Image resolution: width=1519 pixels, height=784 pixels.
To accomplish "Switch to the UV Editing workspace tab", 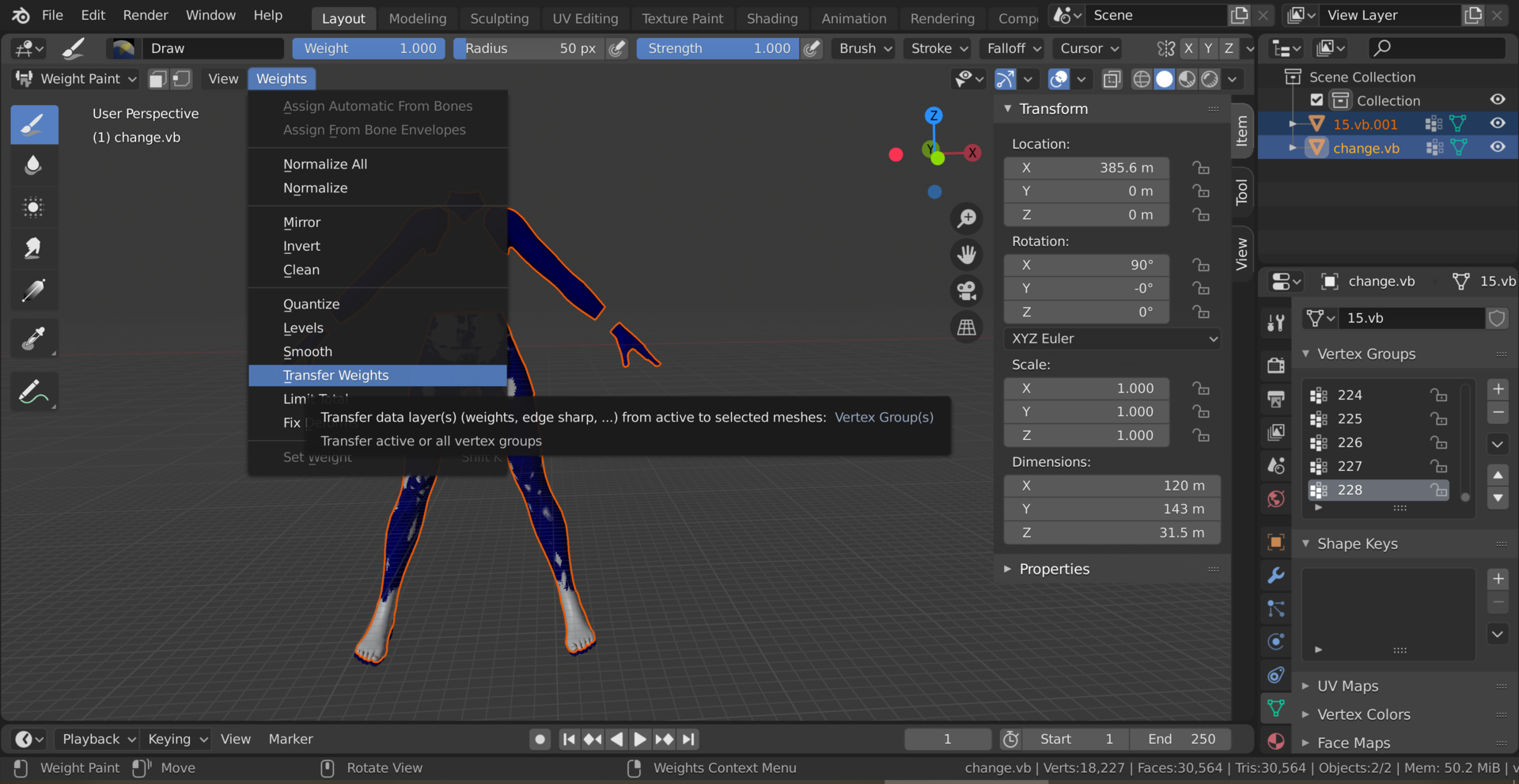I will point(585,18).
